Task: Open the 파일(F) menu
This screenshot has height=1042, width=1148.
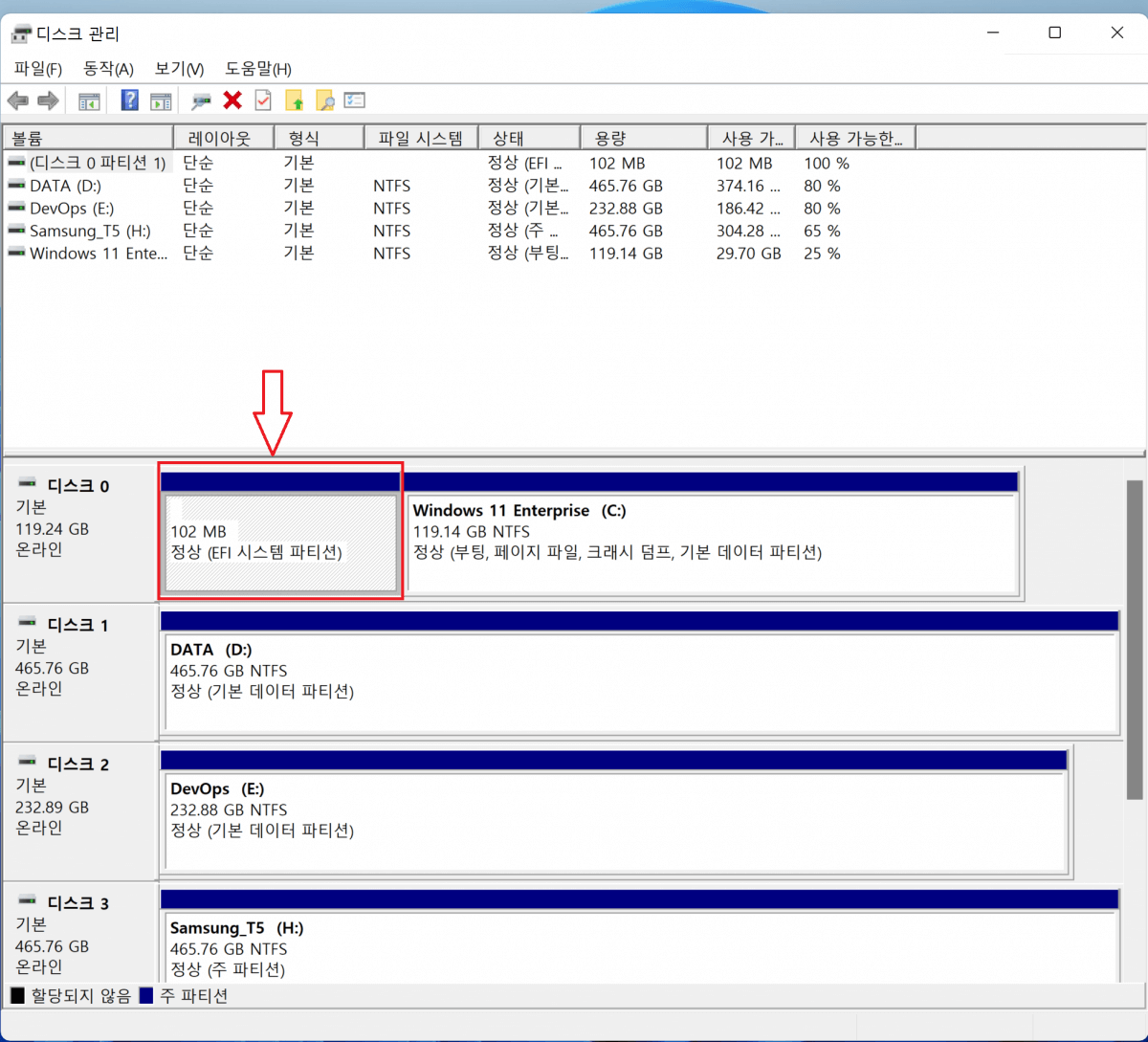Action: [38, 69]
